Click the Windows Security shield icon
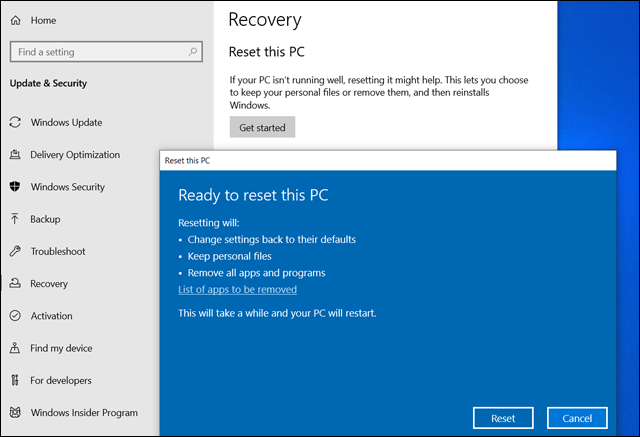640x437 pixels. (15, 186)
